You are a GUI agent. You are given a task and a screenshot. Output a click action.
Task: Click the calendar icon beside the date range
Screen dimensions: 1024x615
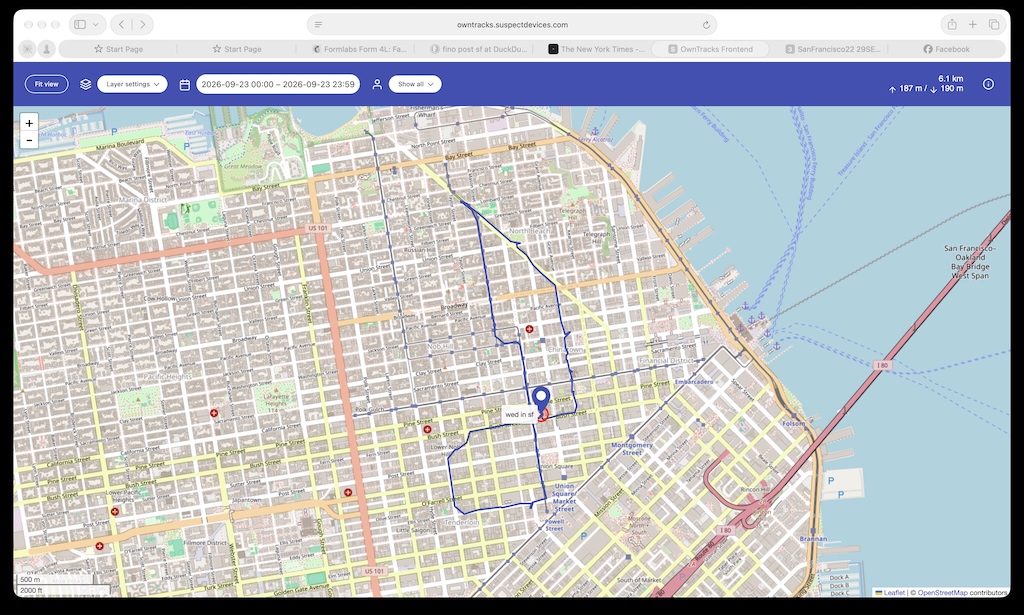click(x=185, y=84)
